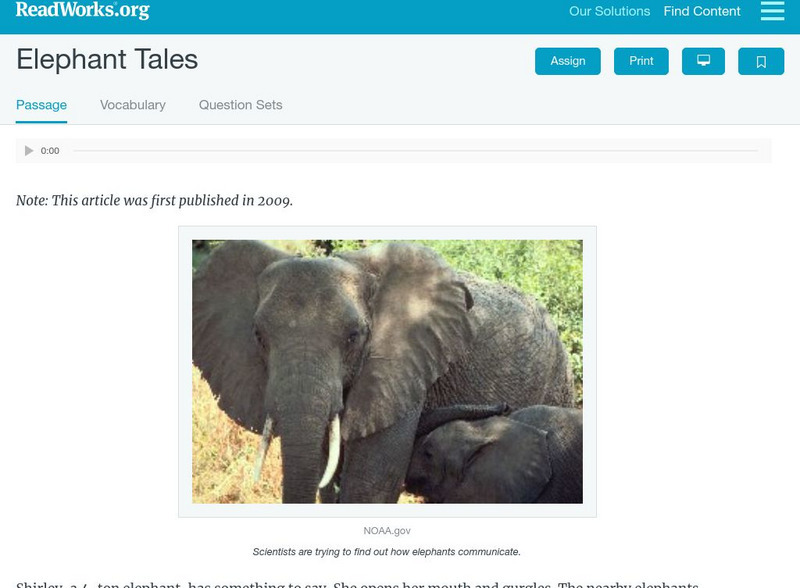
Task: Select the Passage tab
Action: pos(41,105)
